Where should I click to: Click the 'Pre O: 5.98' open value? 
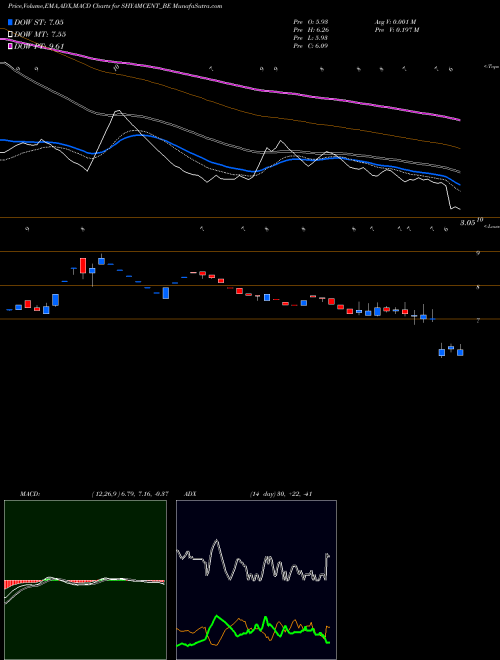(x=311, y=22)
